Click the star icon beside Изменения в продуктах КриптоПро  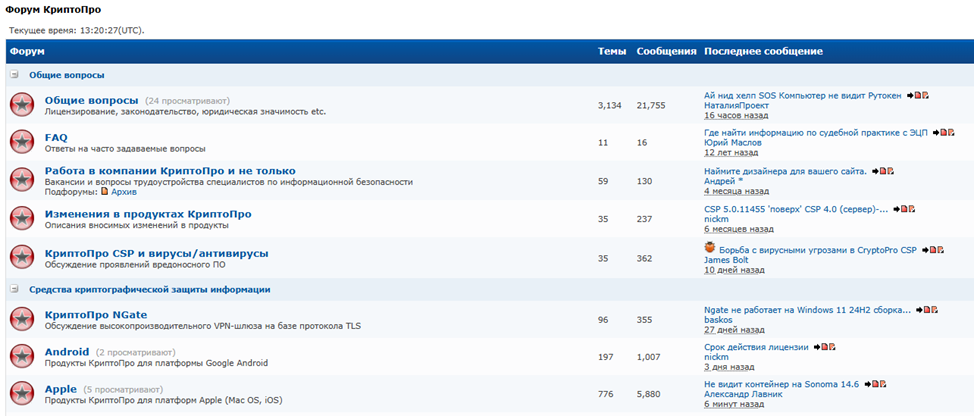pyautogui.click(x=22, y=219)
